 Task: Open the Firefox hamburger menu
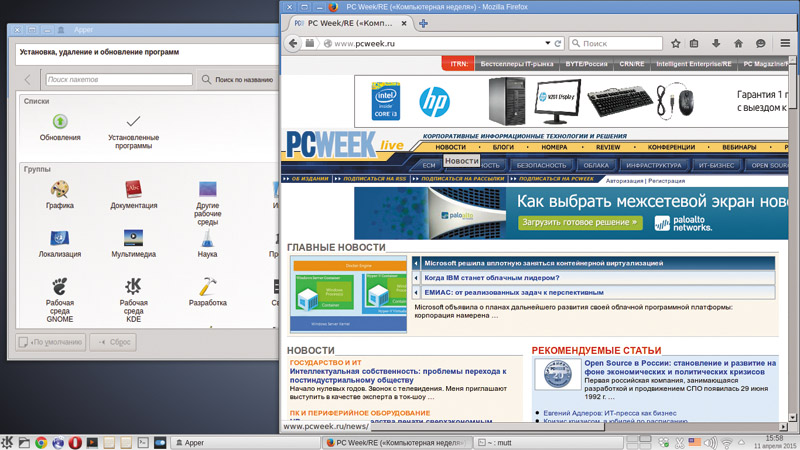point(785,43)
